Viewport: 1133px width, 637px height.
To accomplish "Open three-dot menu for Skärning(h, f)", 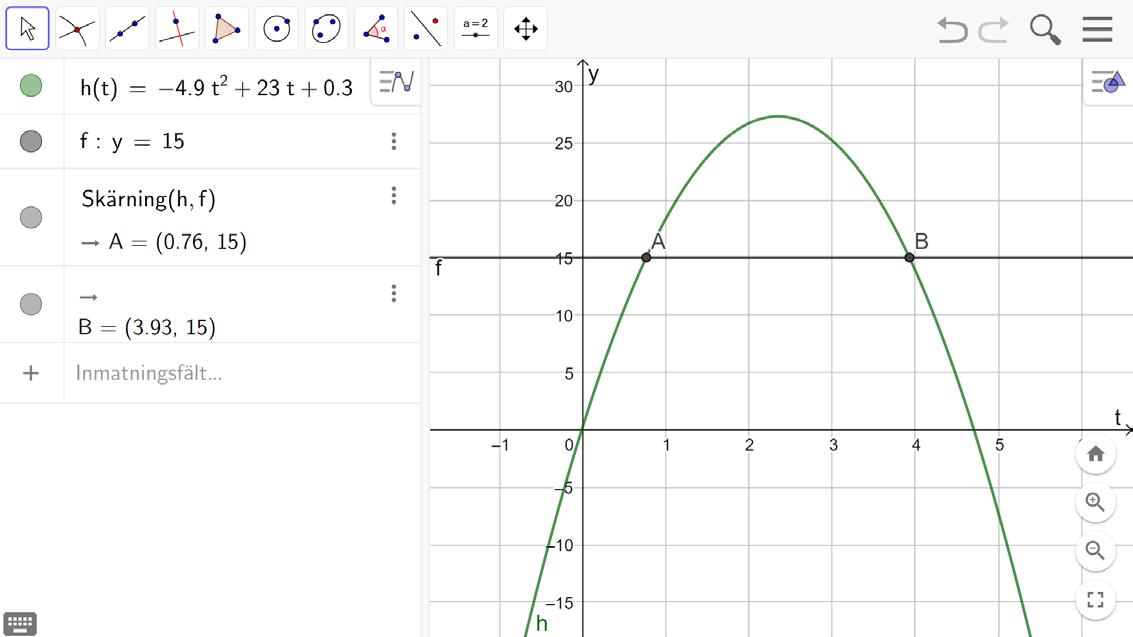I will (394, 196).
